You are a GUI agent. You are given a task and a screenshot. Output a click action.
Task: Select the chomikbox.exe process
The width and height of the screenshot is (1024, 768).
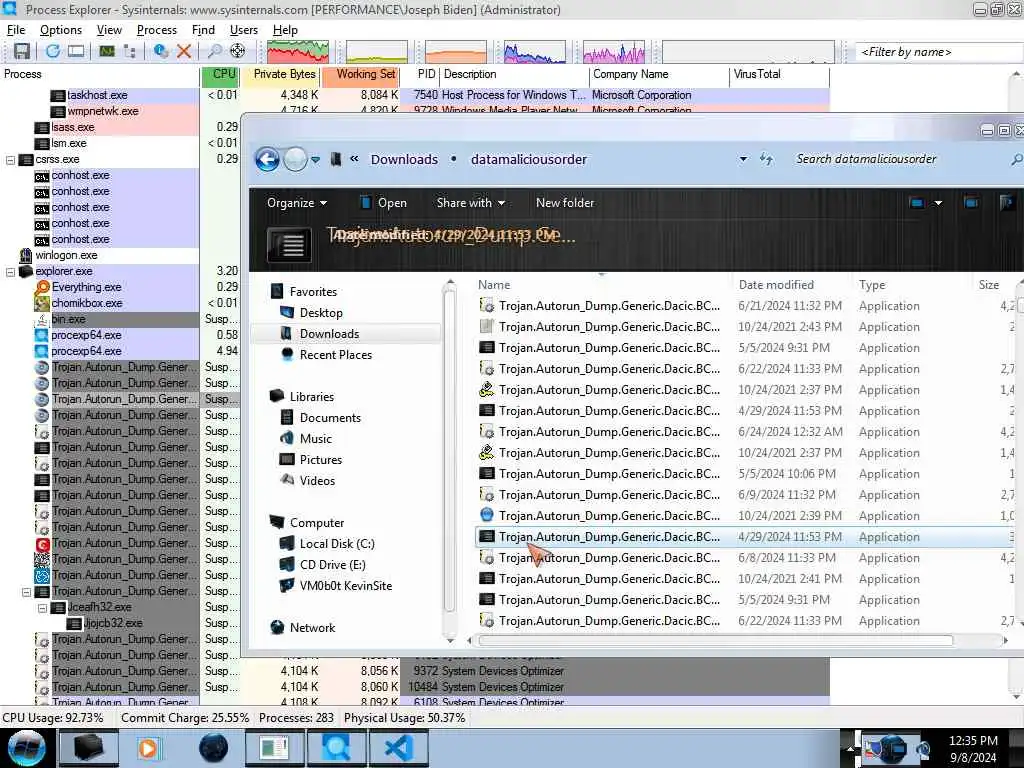coord(87,304)
